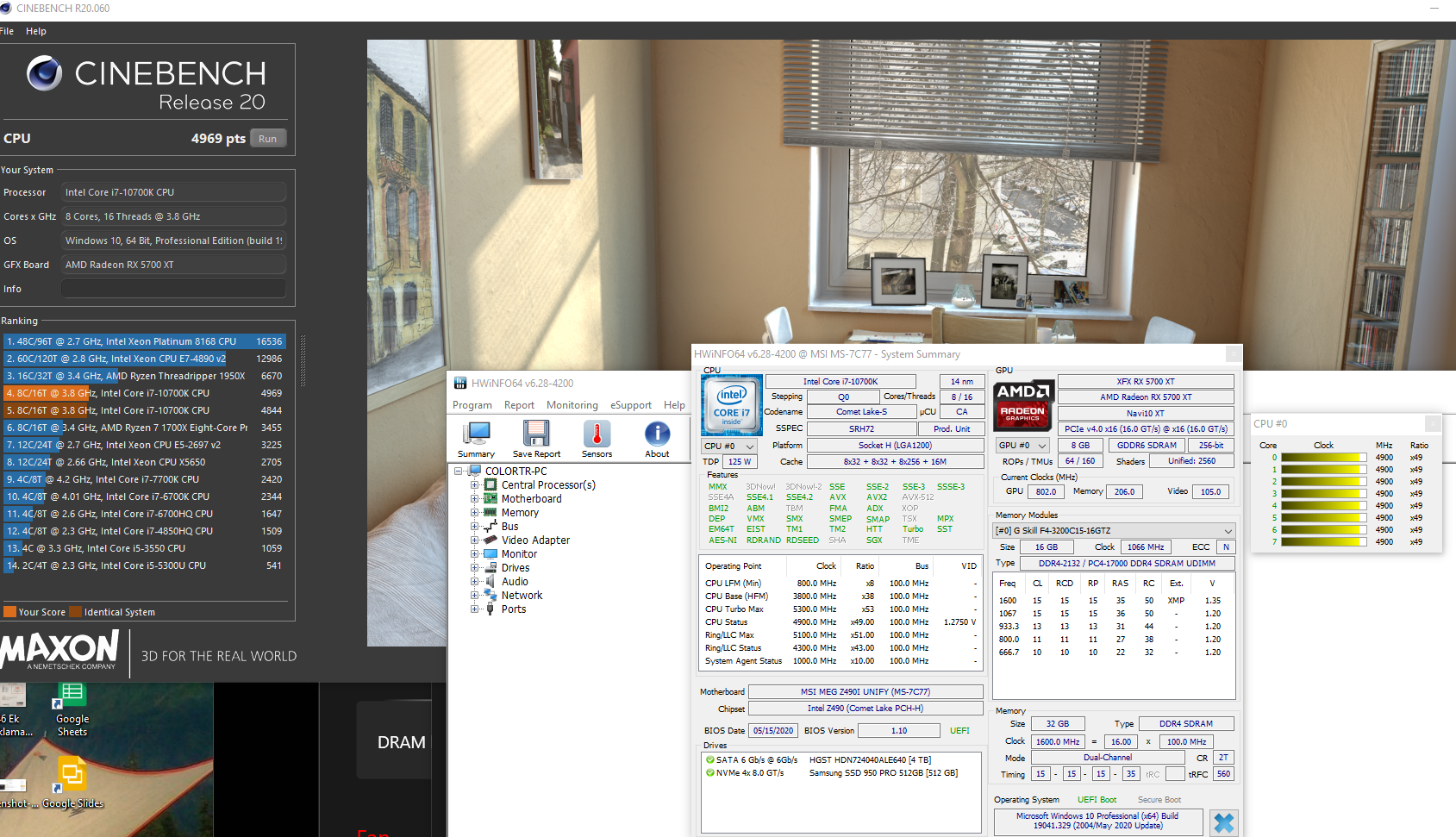Open the GPU #0 selector dropdown
Viewport: 1456px width, 837px height.
[x=1022, y=446]
